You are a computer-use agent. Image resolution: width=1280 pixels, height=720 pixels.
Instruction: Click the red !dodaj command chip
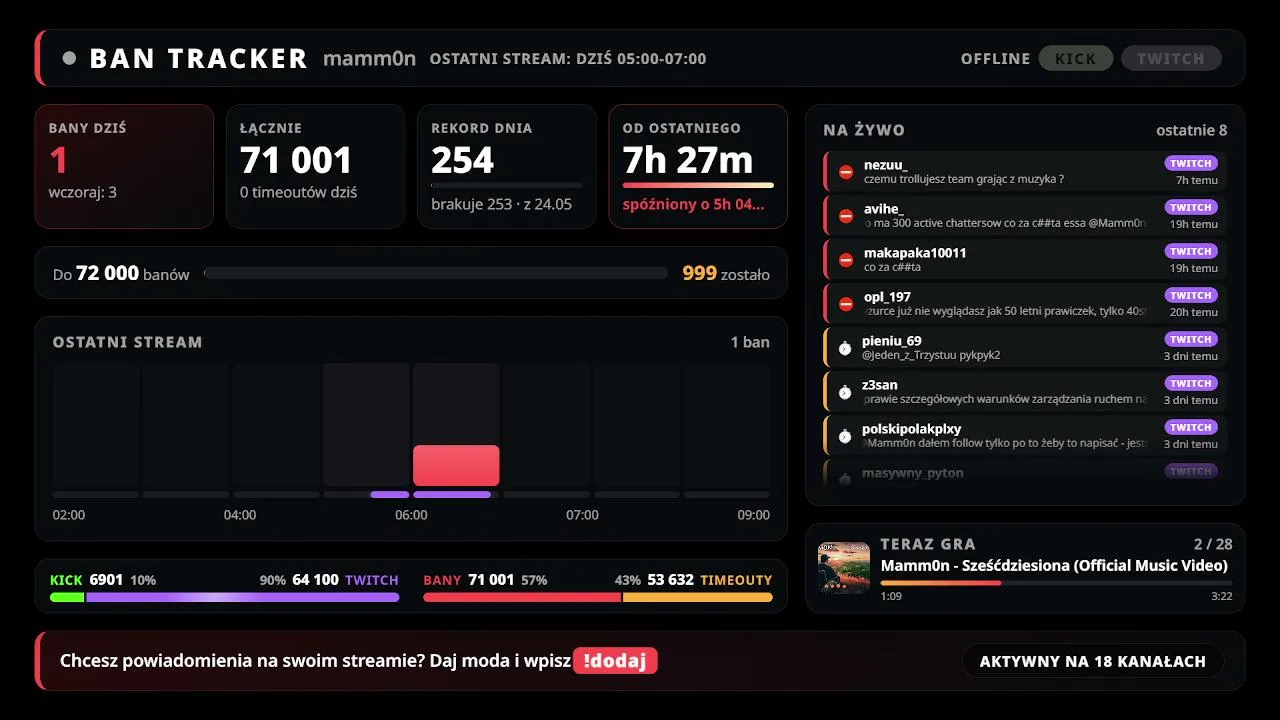pyautogui.click(x=615, y=661)
